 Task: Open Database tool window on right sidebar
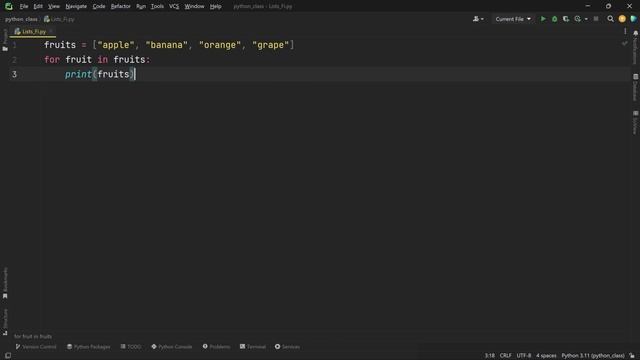coord(635,87)
